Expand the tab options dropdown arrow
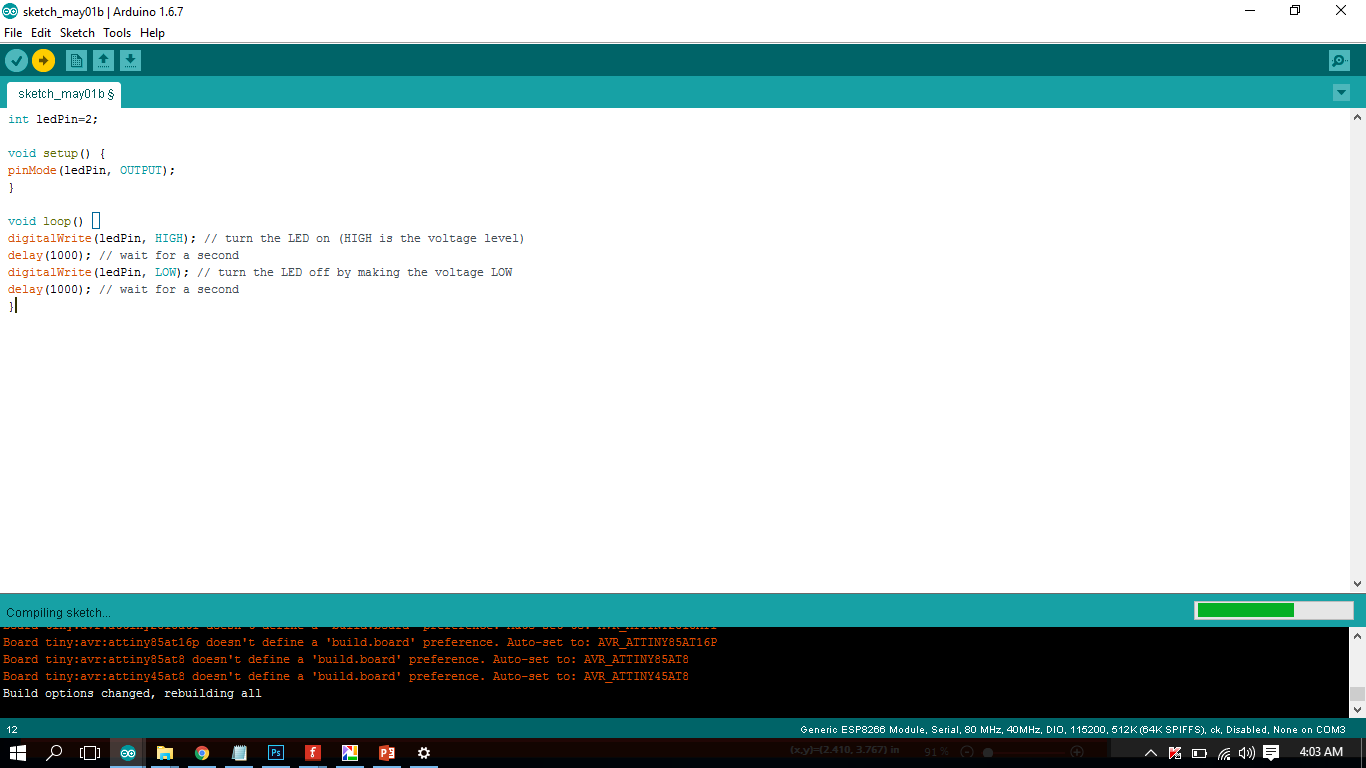 tap(1341, 93)
